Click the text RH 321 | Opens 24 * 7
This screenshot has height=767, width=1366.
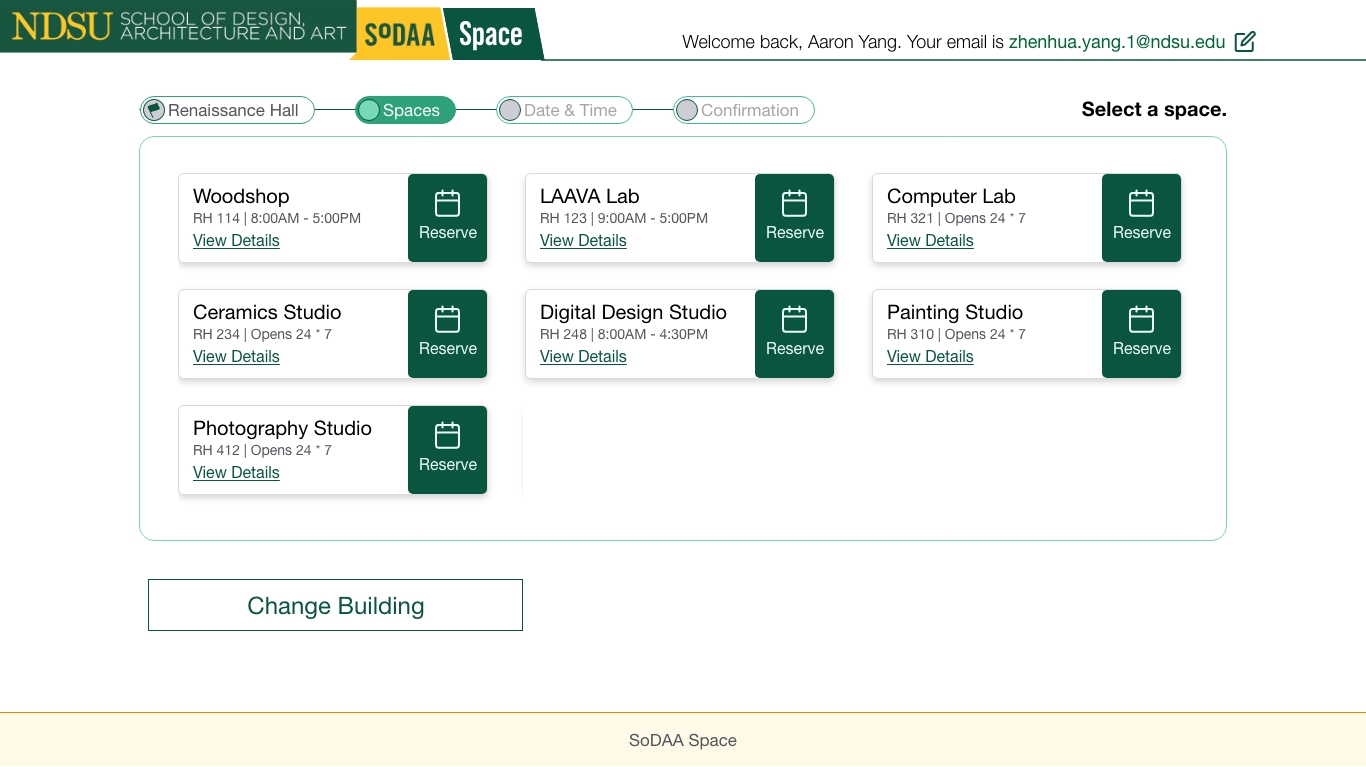(x=956, y=218)
